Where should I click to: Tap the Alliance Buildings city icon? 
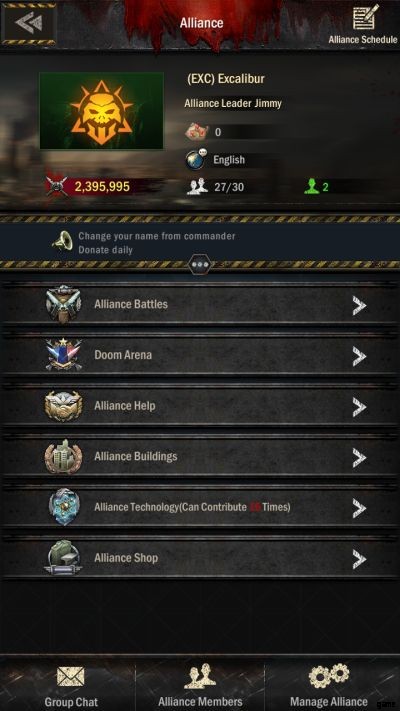click(x=63, y=456)
